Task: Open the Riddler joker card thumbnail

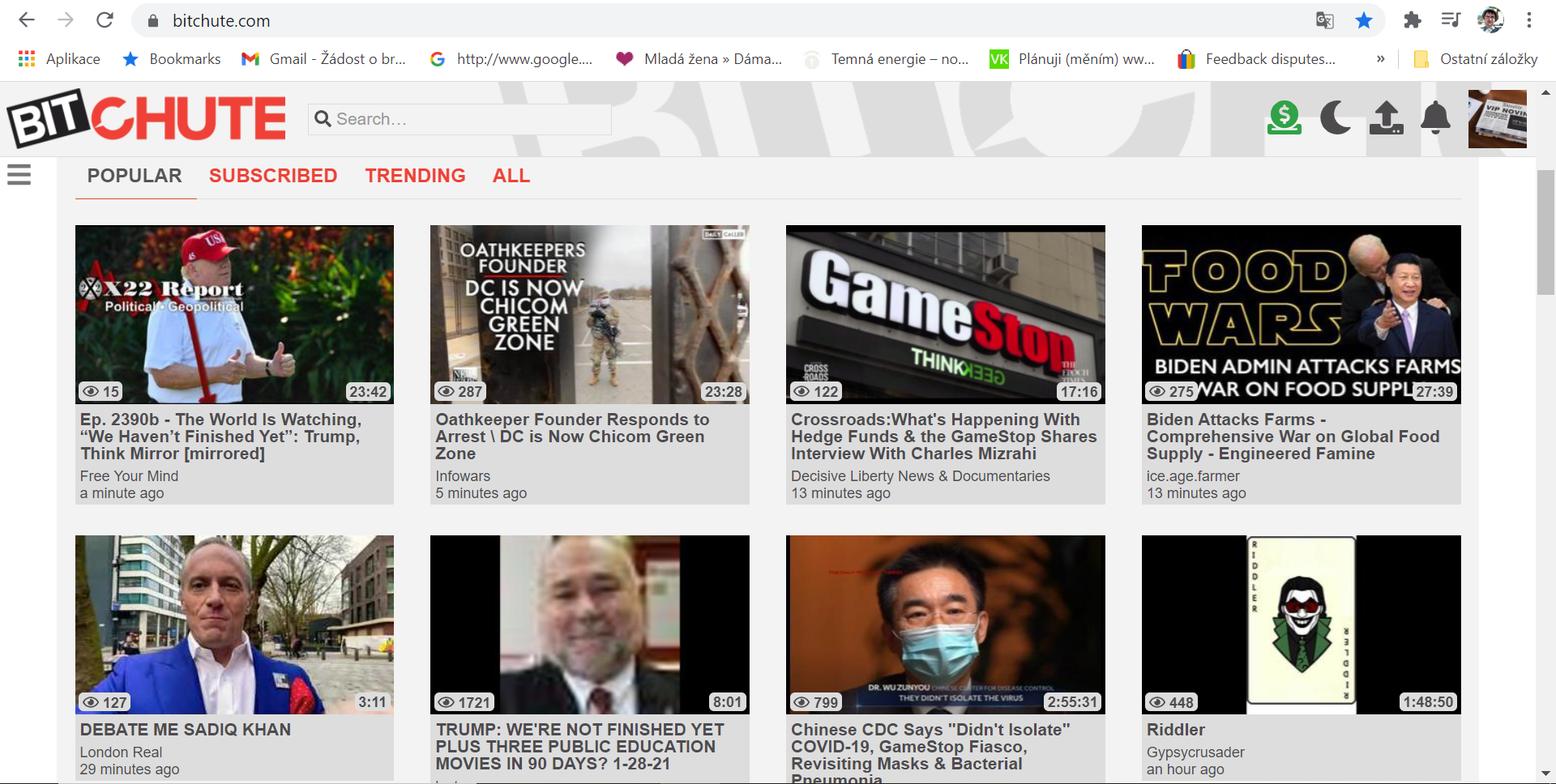Action: click(1302, 624)
